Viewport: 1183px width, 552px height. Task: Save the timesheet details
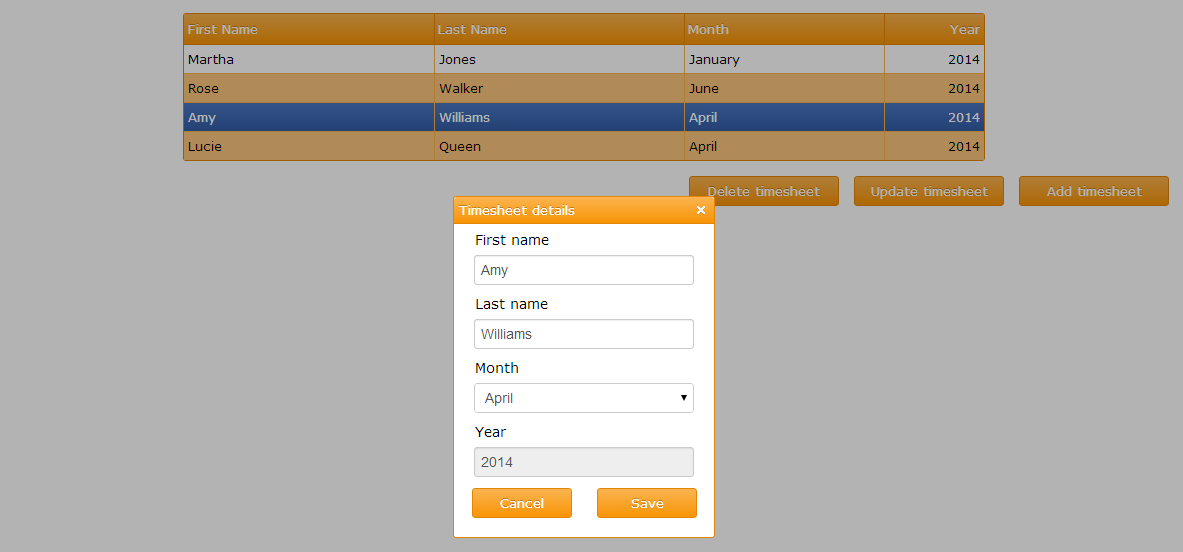point(647,503)
